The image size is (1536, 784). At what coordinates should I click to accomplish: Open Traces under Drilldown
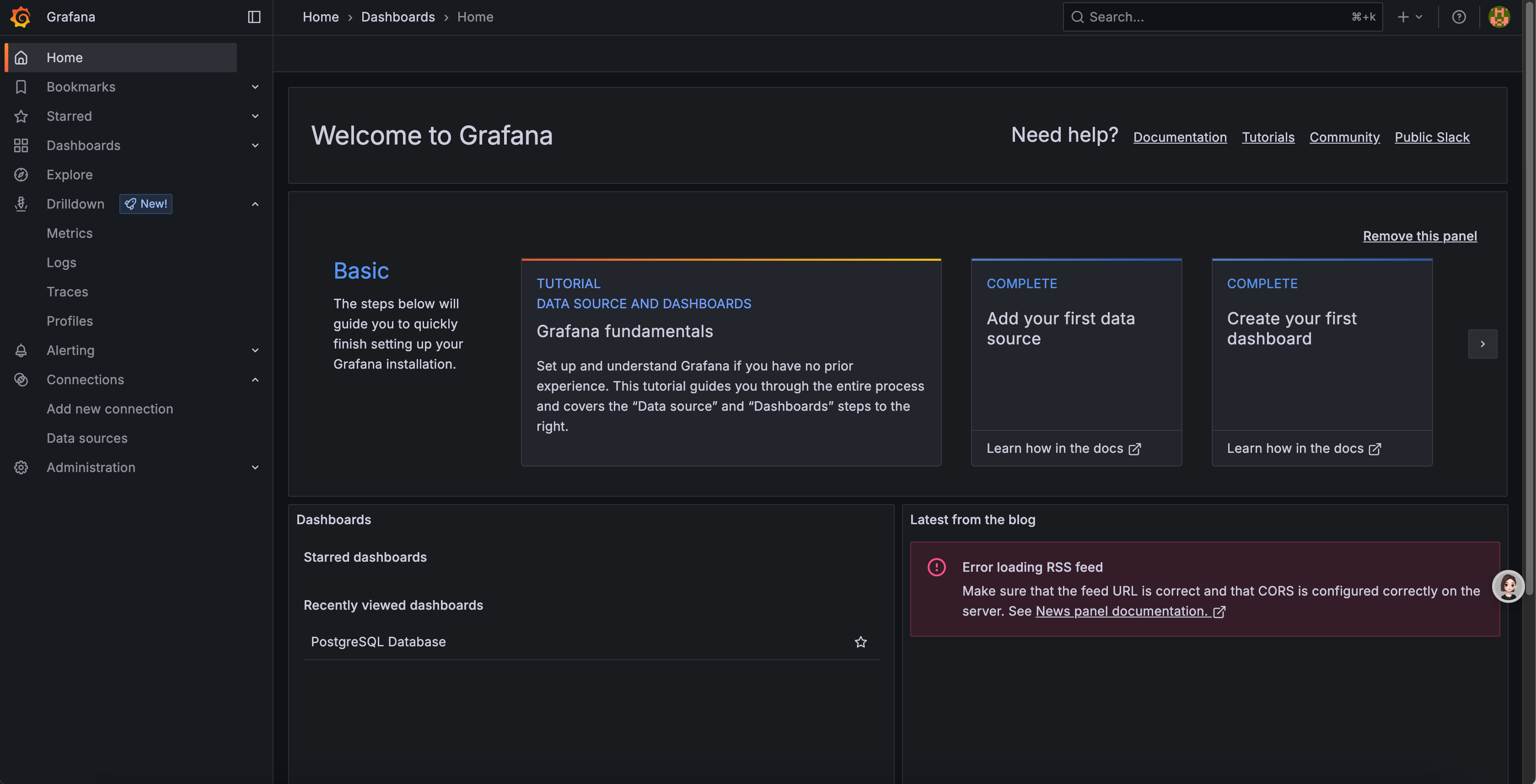coord(67,291)
